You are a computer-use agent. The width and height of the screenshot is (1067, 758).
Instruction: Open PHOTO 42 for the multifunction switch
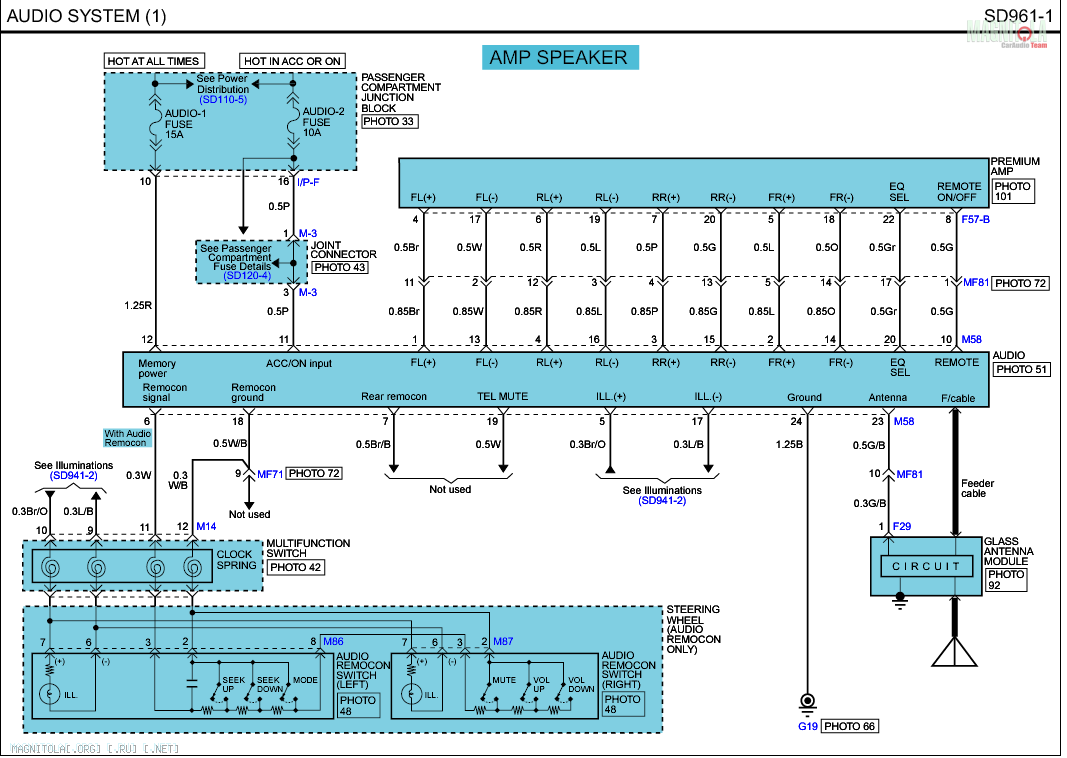[295, 567]
